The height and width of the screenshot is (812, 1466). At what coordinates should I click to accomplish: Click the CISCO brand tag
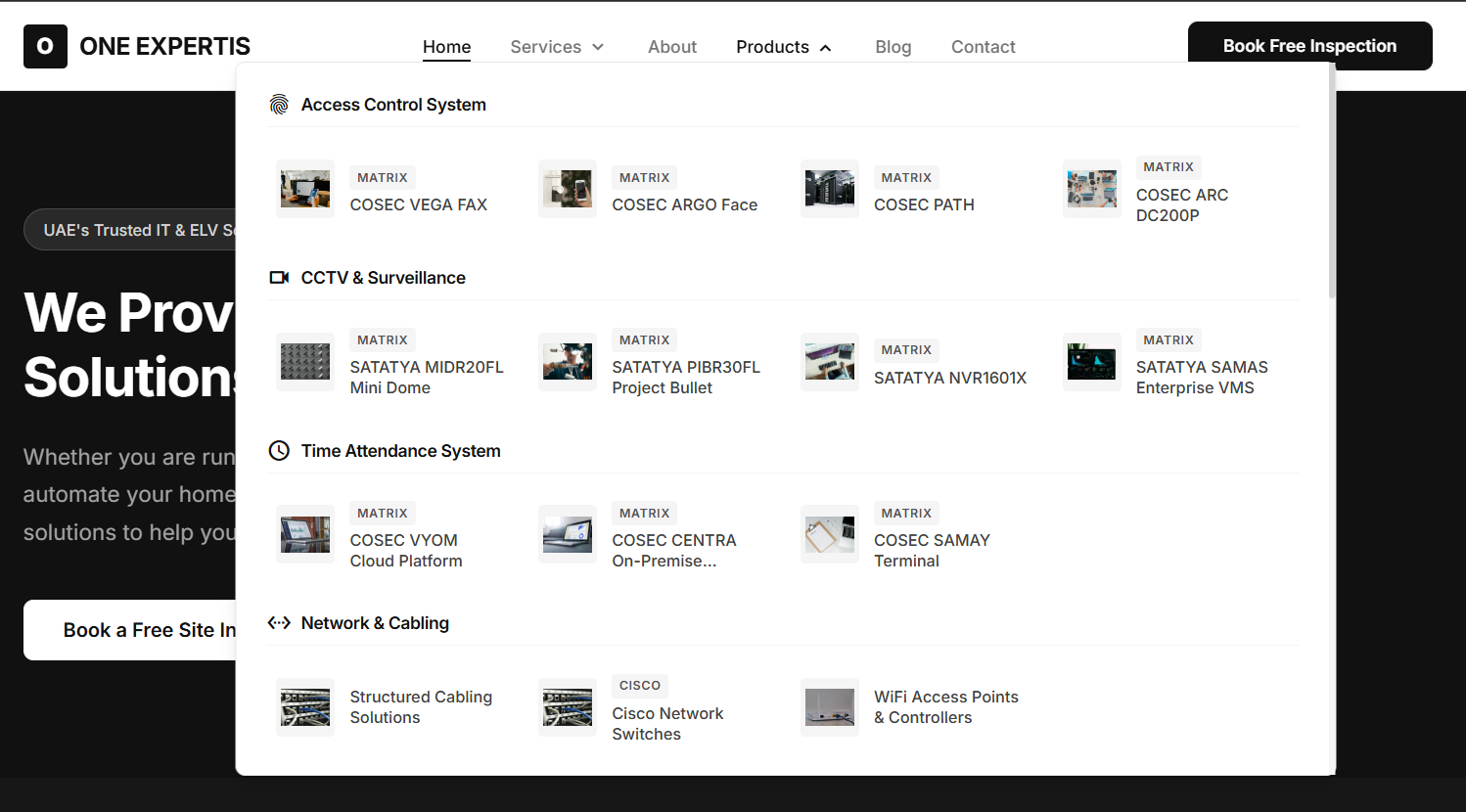[x=640, y=686]
